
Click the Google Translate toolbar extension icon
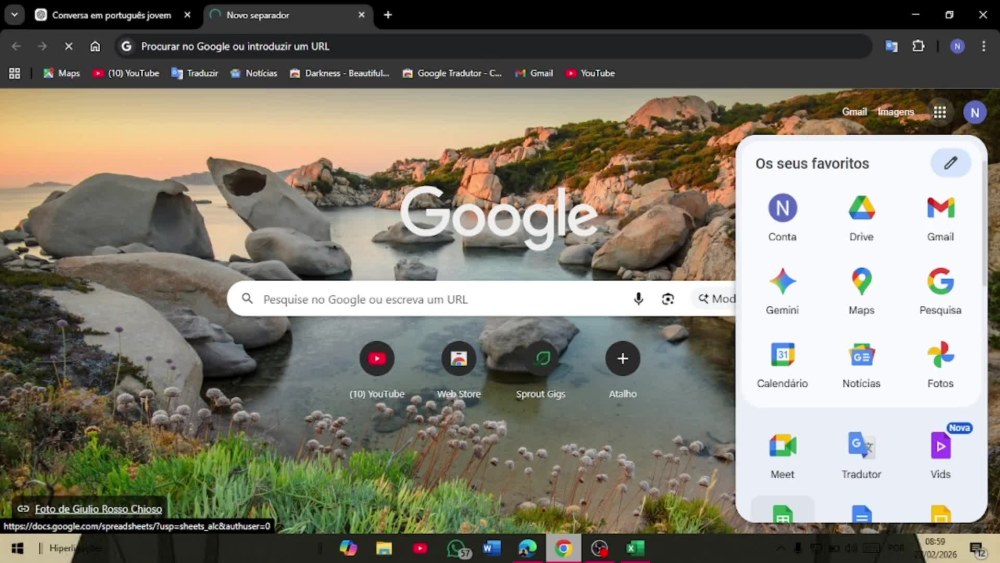point(891,46)
